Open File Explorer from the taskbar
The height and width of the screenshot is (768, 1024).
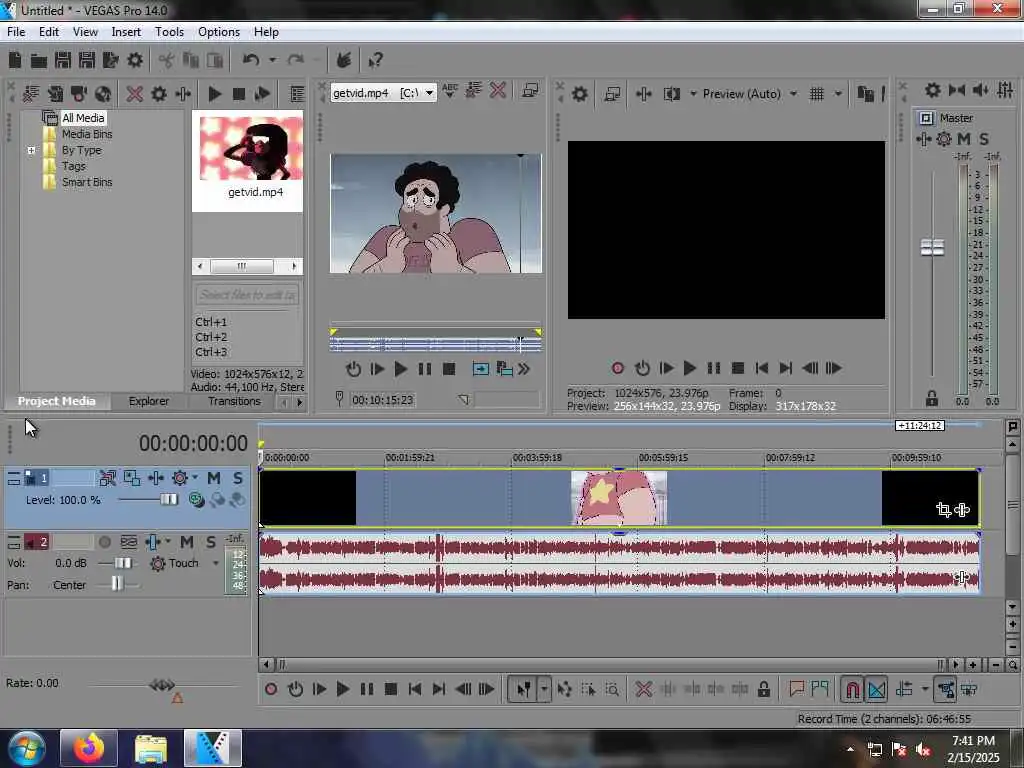pos(151,748)
